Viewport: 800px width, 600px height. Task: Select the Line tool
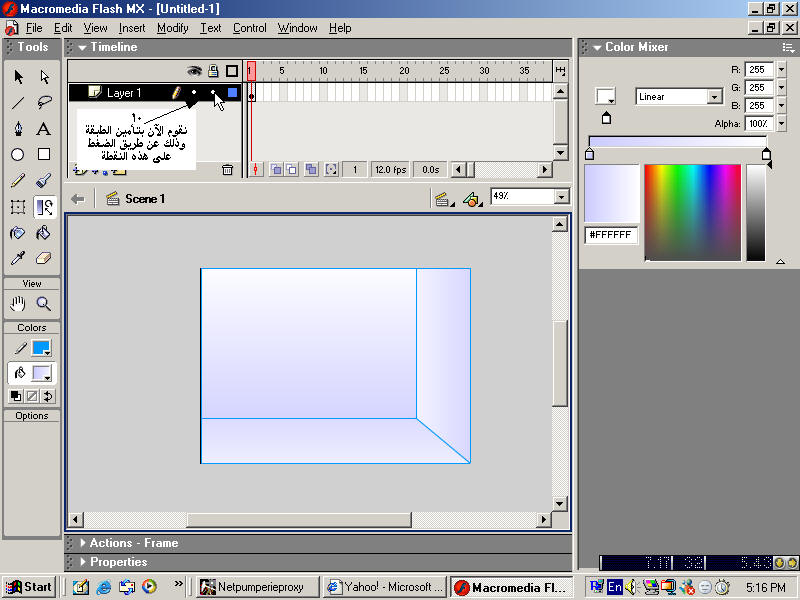point(18,103)
